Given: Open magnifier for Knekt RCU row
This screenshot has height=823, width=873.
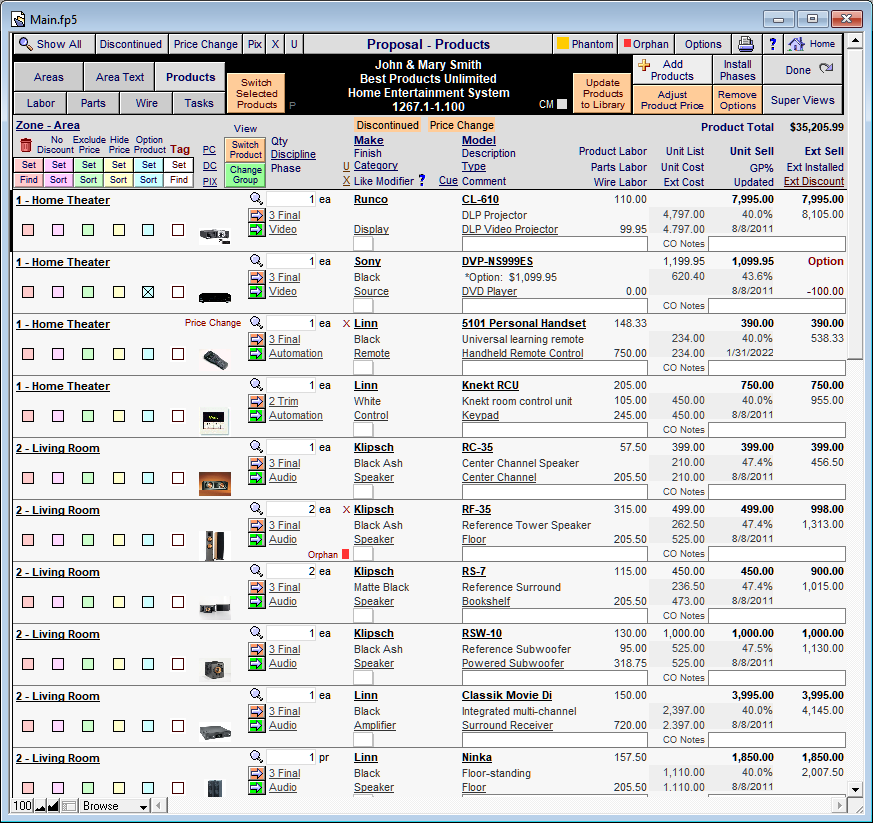Looking at the screenshot, I should [256, 384].
